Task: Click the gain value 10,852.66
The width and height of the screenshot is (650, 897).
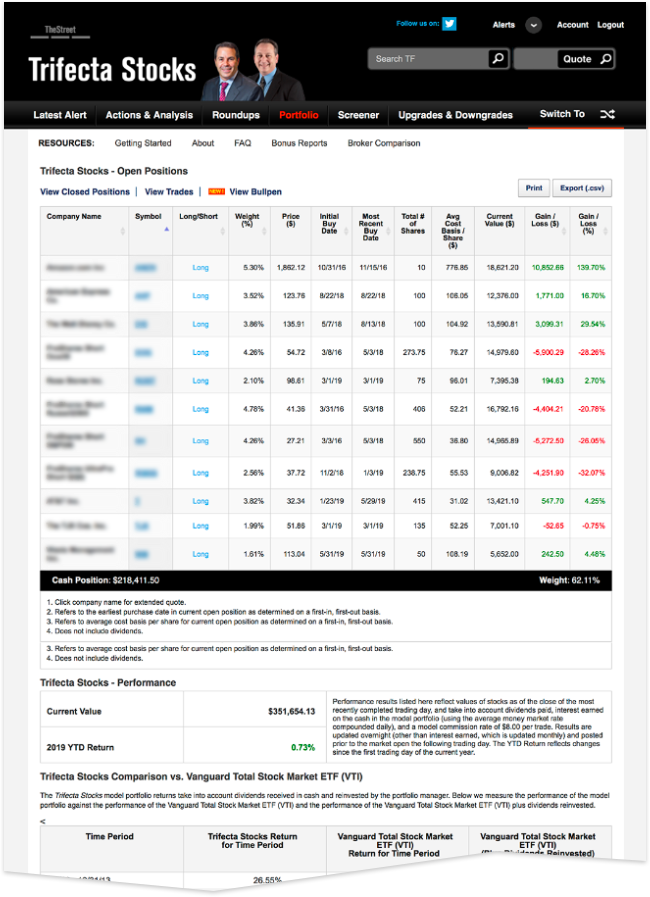Action: pyautogui.click(x=548, y=267)
